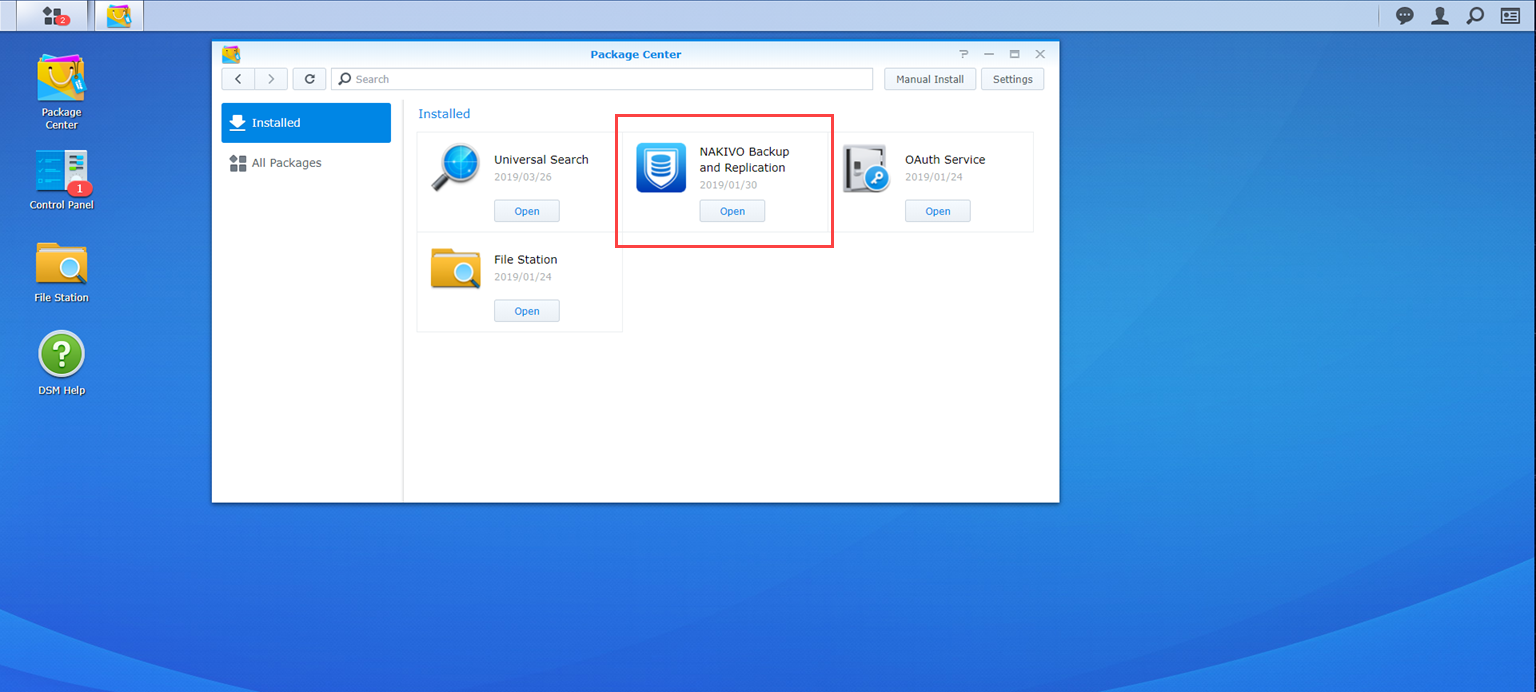The image size is (1536, 692).
Task: Click the Manual Install button
Action: pyautogui.click(x=929, y=78)
